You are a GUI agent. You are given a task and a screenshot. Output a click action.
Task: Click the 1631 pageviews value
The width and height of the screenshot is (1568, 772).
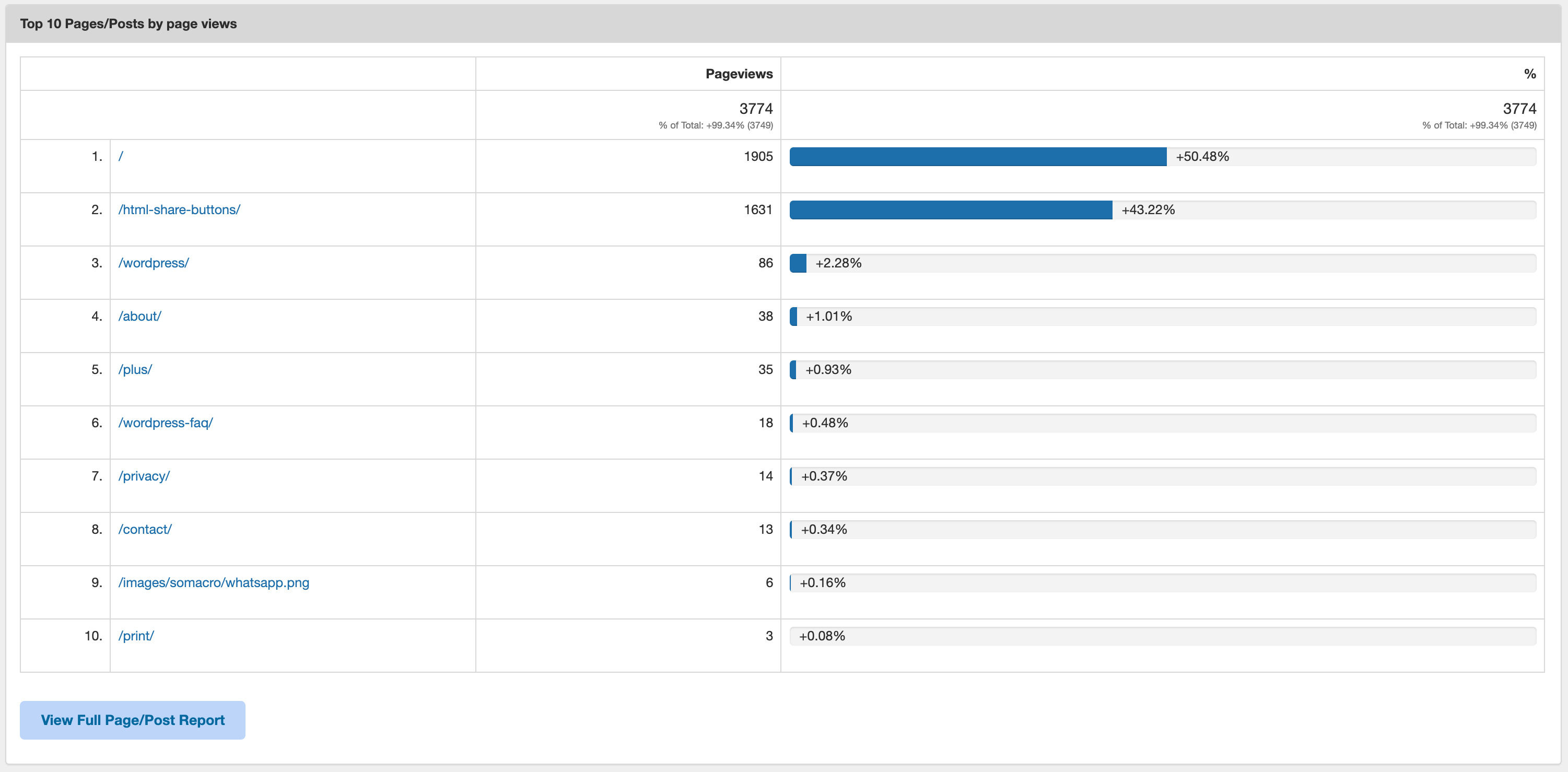(x=758, y=209)
